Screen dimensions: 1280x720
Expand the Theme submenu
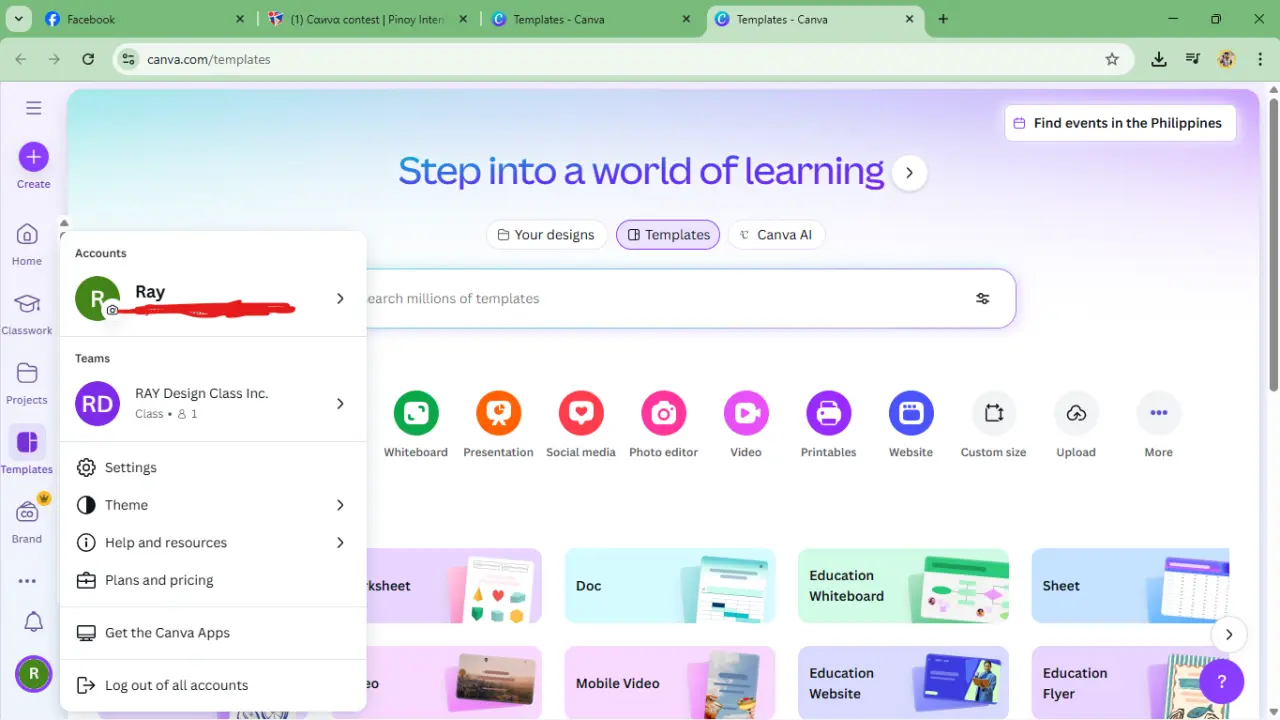213,505
